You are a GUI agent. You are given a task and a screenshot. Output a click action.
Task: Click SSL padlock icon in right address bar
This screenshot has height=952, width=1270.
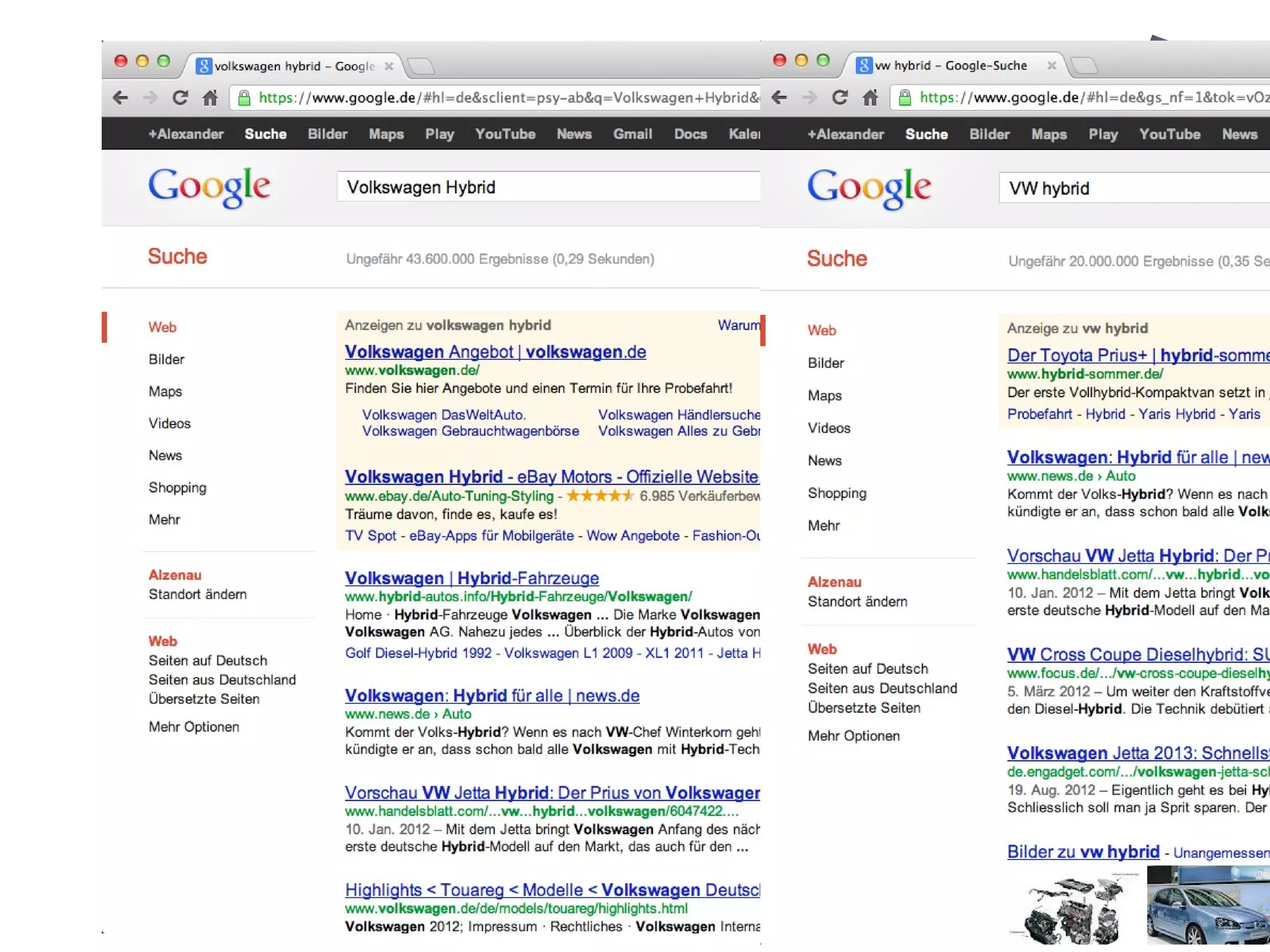tap(905, 97)
